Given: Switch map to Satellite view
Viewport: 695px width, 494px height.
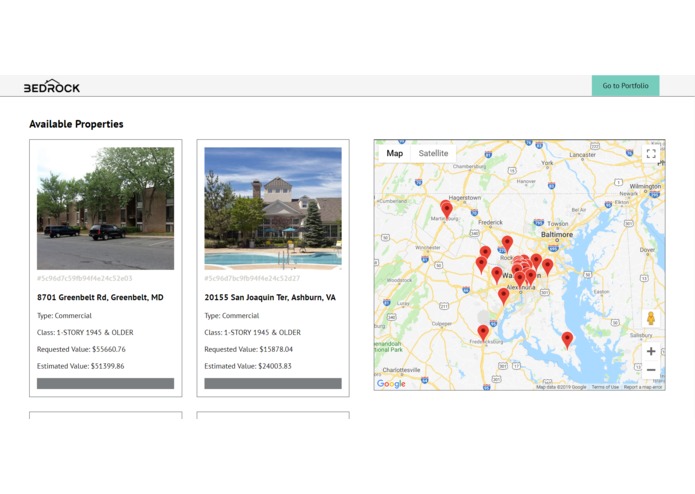Looking at the screenshot, I should 433,153.
